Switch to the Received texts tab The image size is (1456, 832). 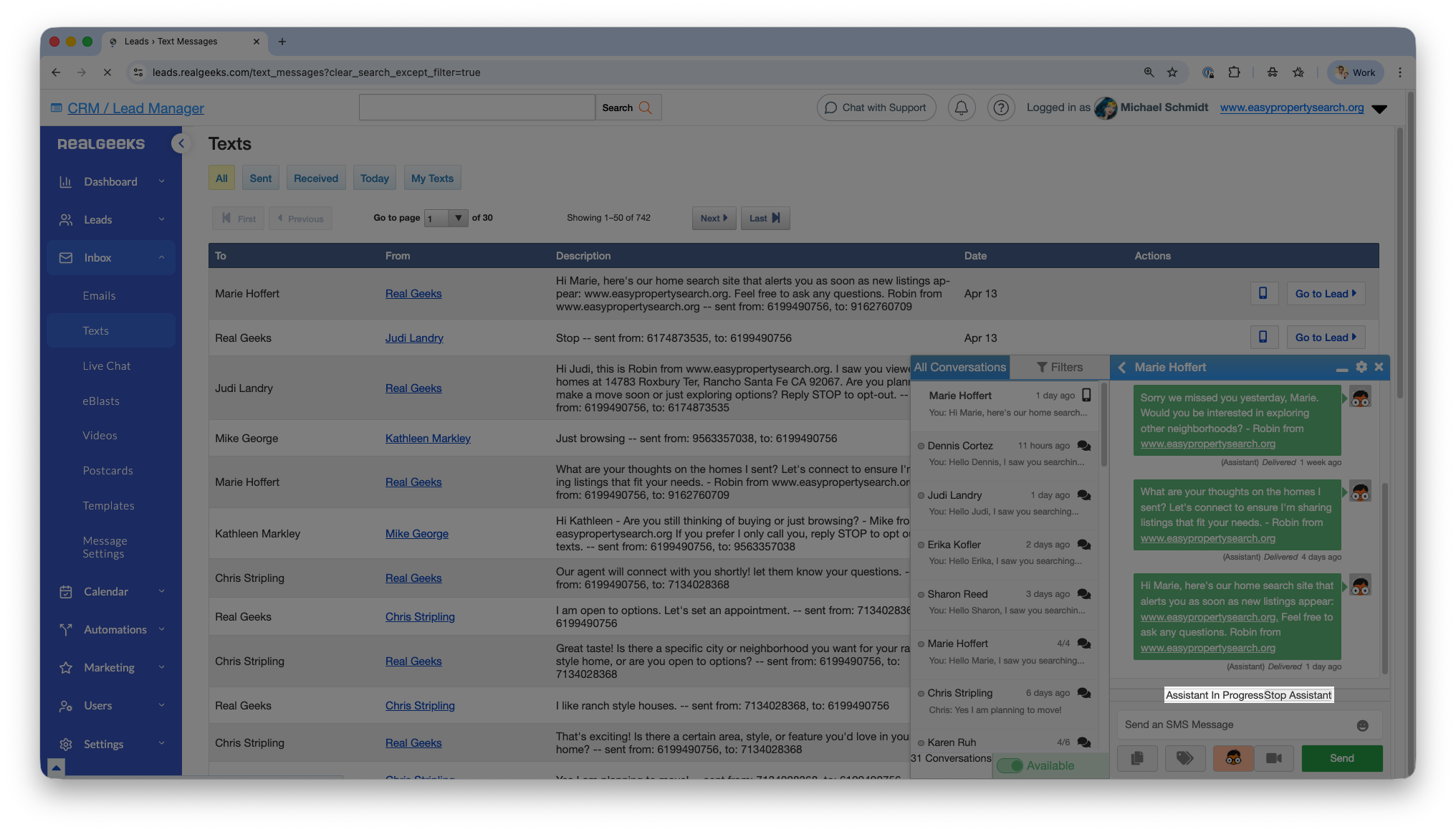point(315,178)
